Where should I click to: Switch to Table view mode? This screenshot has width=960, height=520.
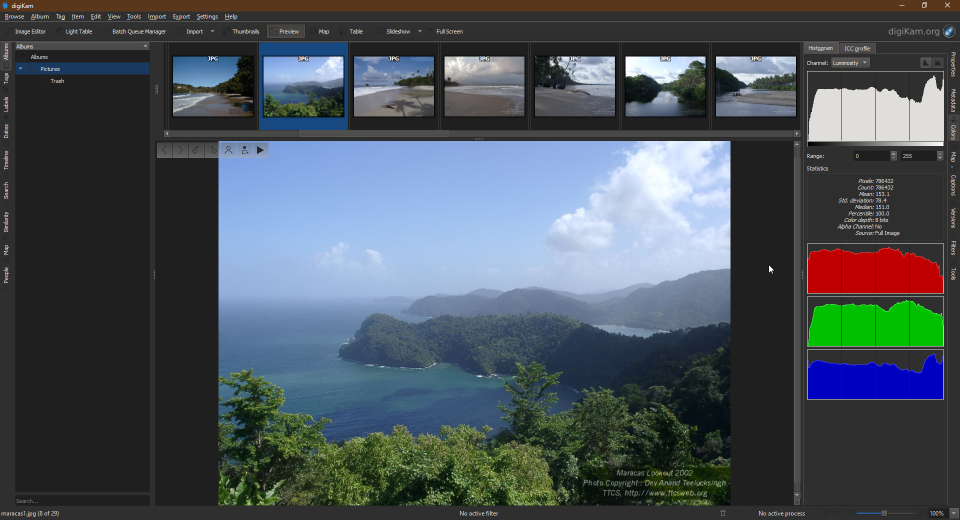pyautogui.click(x=355, y=31)
